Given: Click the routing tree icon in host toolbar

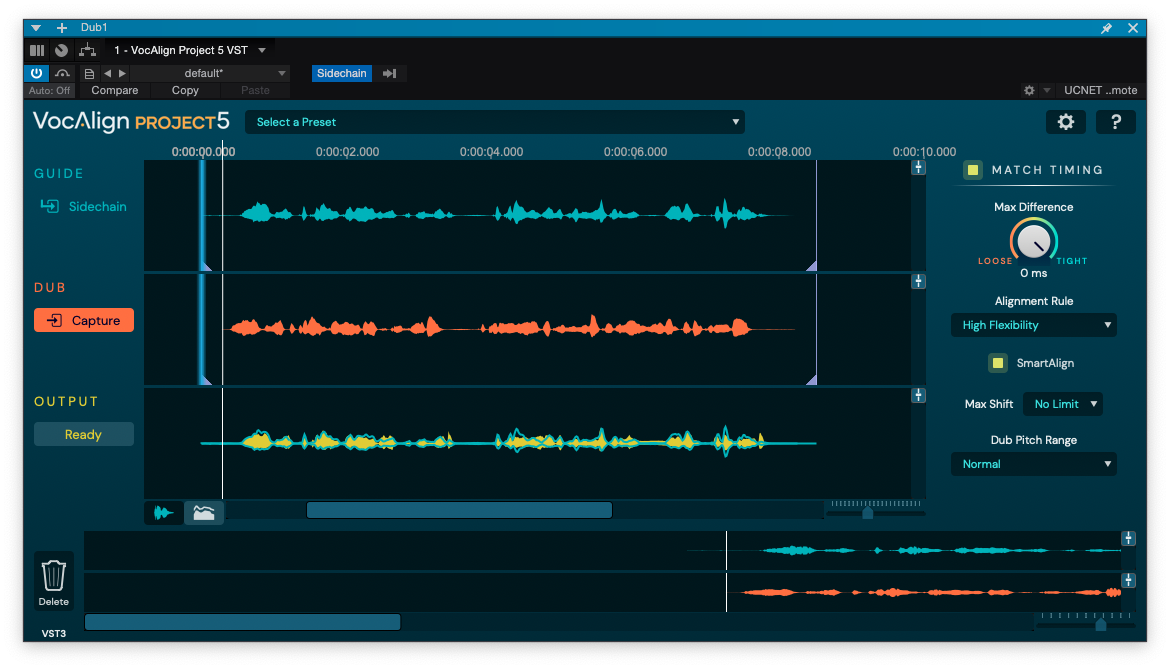Looking at the screenshot, I should click(87, 50).
